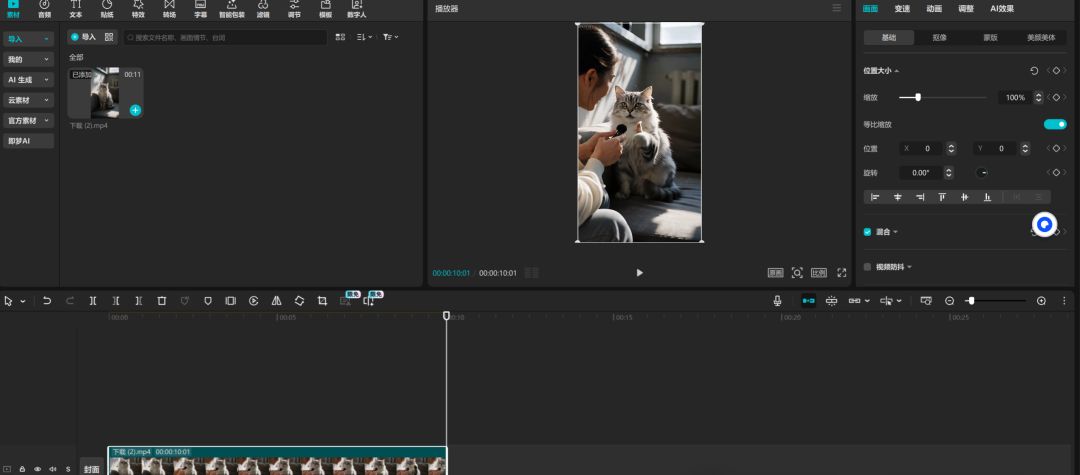Image resolution: width=1080 pixels, height=475 pixels.
Task: Select the 美颜美体 beauty sub-tab
Action: point(1041,38)
